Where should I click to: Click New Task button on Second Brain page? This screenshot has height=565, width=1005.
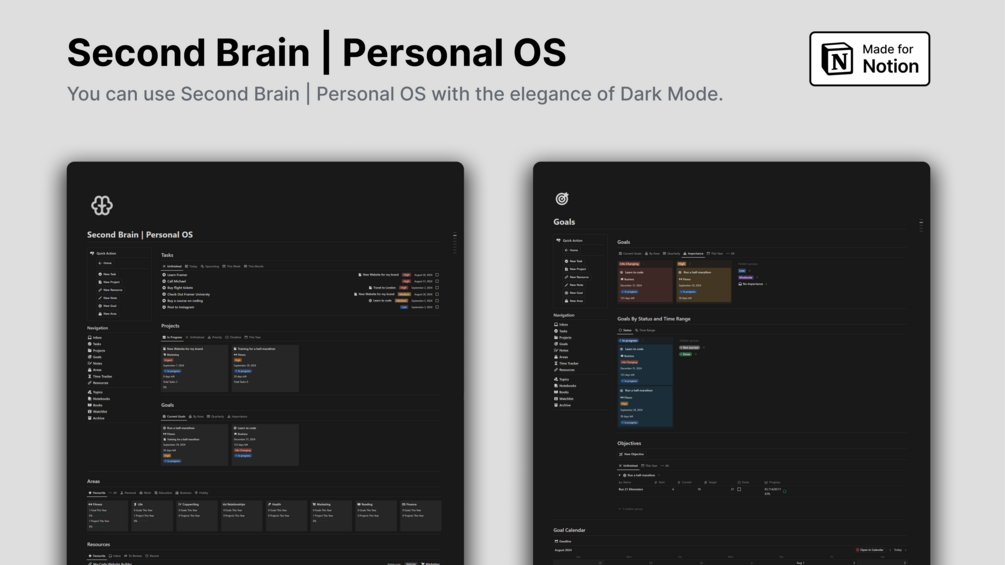(x=107, y=274)
